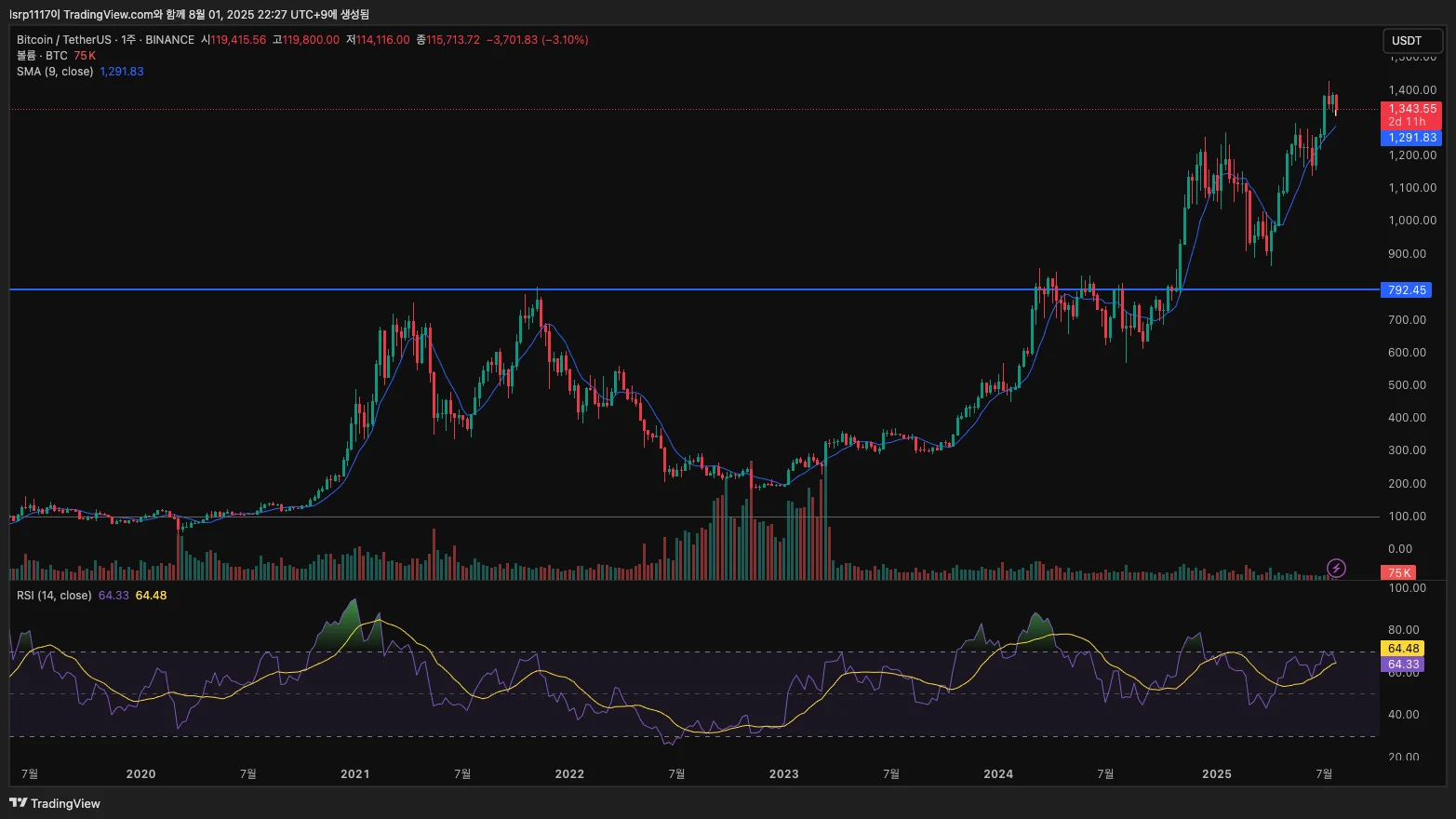The width and height of the screenshot is (1456, 819).
Task: Click the 700.00 price axis label
Action: [1407, 320]
